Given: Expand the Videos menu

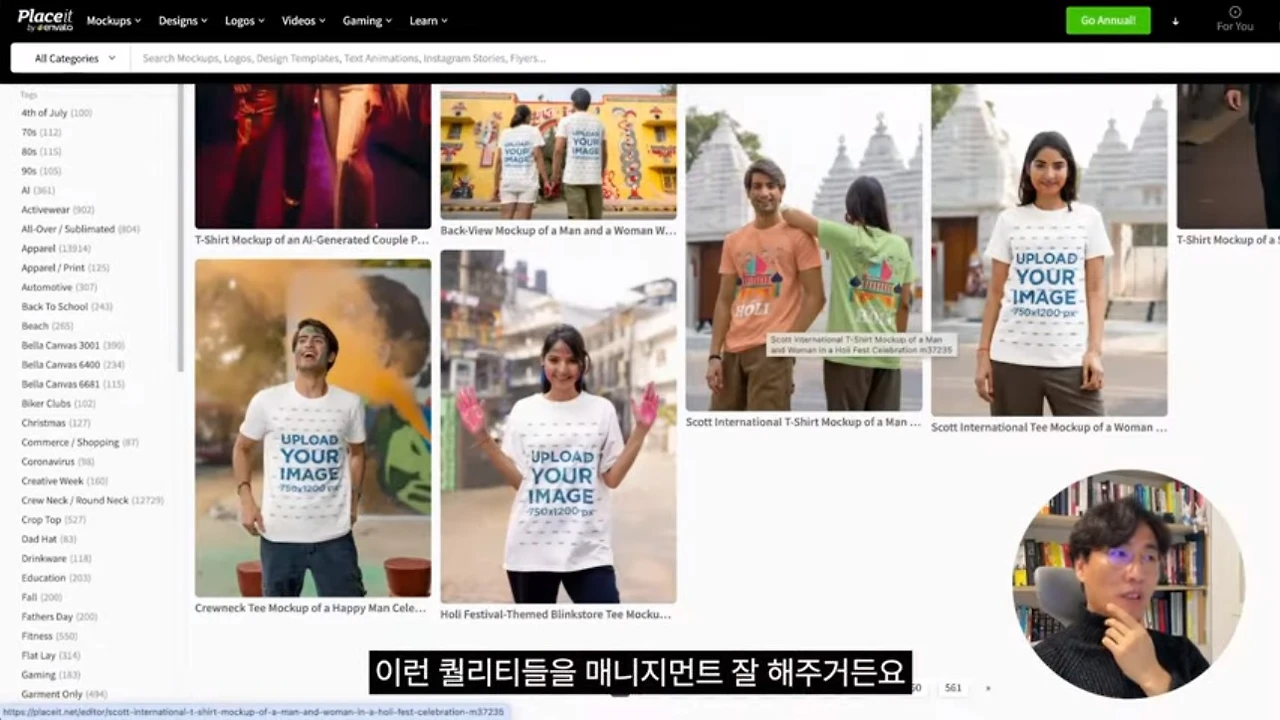Looking at the screenshot, I should pos(304,21).
